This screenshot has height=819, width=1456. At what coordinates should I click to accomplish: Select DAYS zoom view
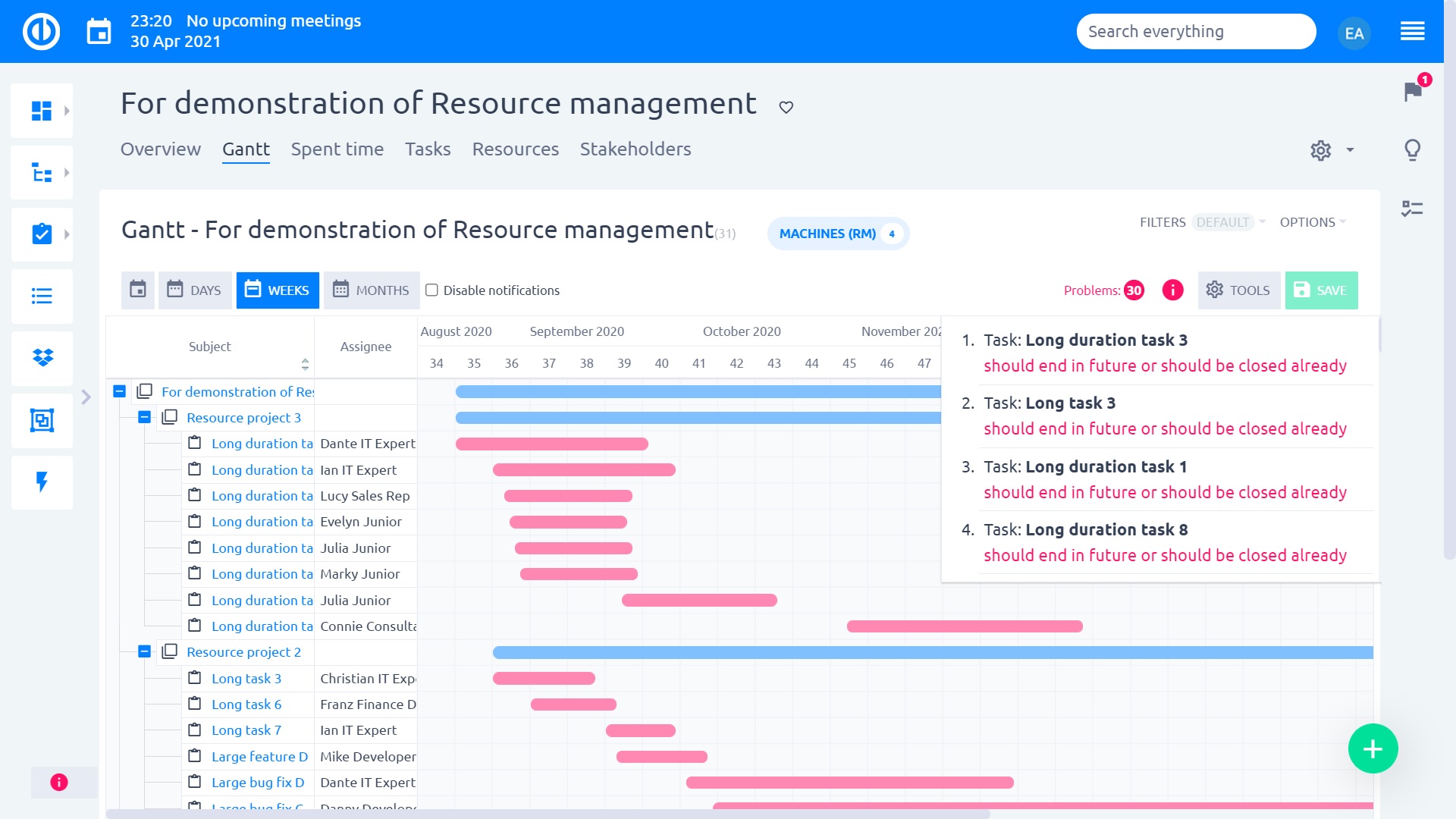click(x=195, y=290)
